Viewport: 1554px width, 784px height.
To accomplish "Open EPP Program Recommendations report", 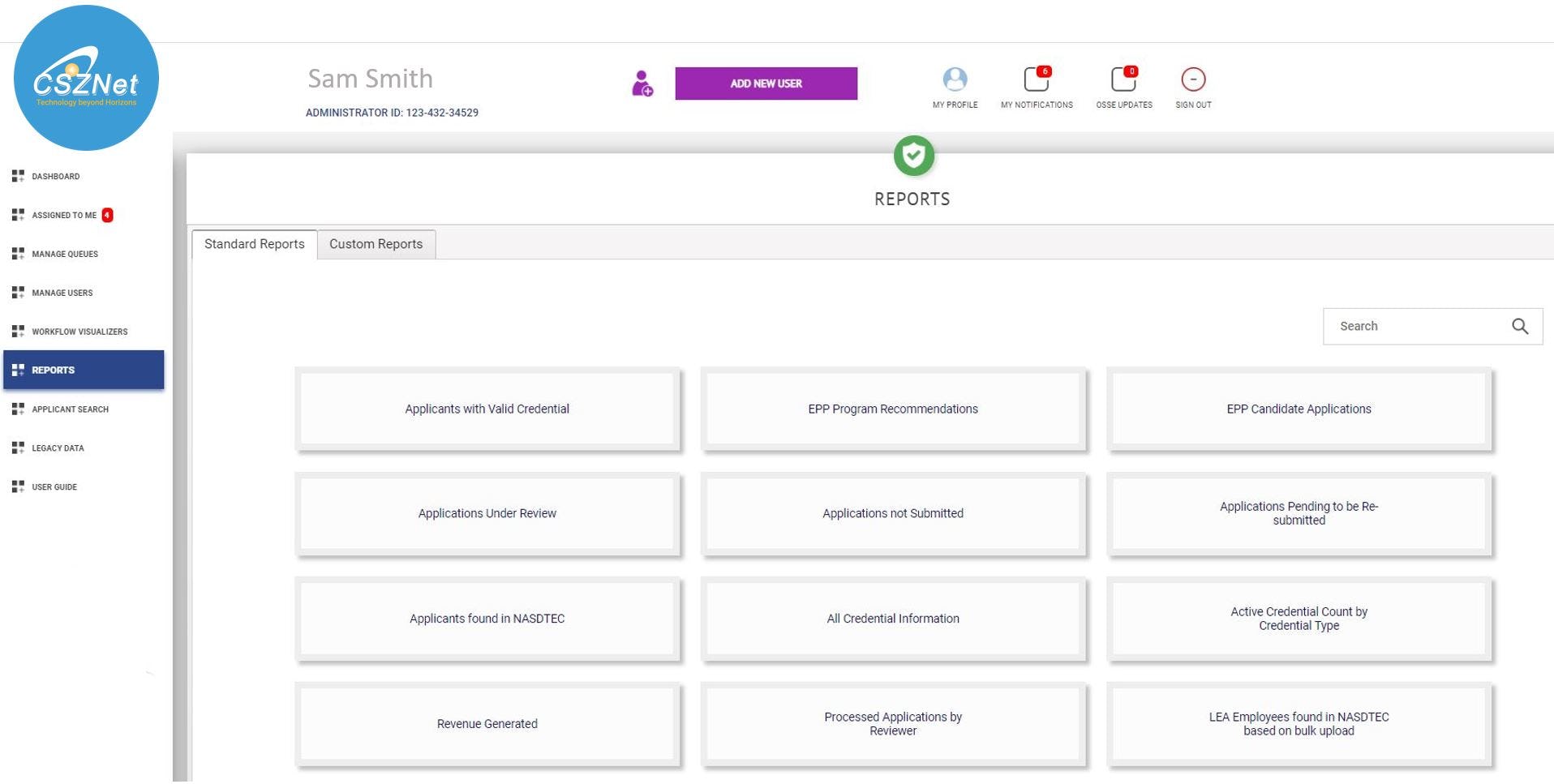I will 893,409.
